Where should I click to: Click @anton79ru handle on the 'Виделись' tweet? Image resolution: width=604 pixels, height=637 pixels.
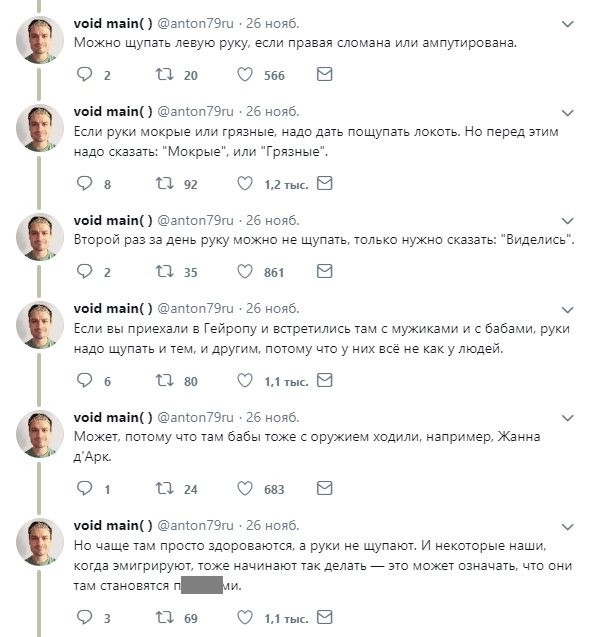[195, 220]
